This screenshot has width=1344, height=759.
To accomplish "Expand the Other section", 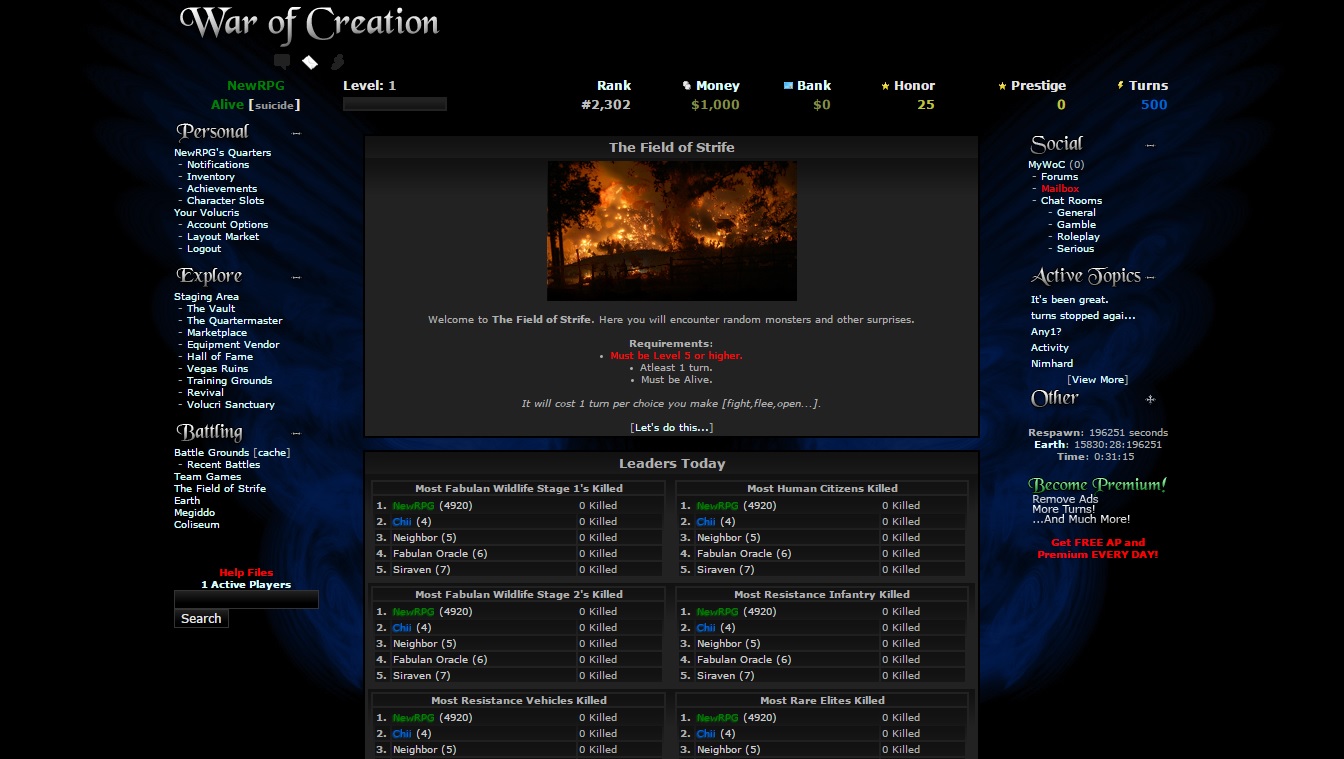I will 1150,399.
